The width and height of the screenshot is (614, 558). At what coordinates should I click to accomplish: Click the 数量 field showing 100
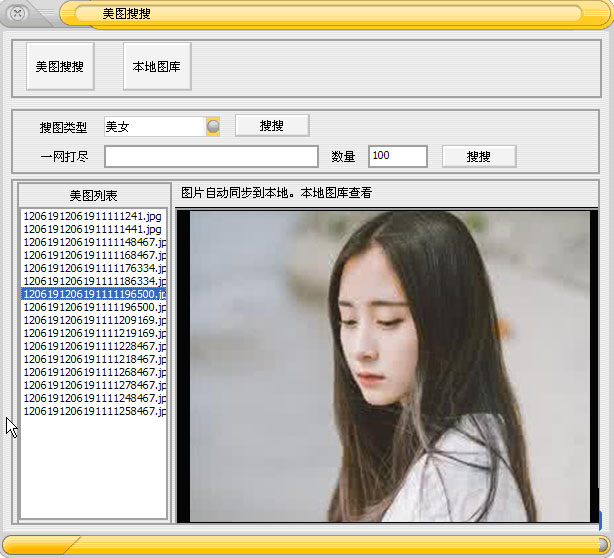[398, 157]
